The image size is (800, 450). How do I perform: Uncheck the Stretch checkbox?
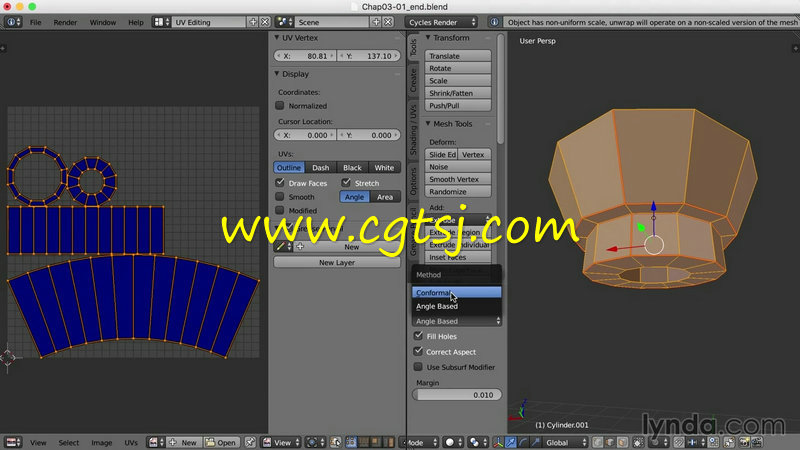346,182
